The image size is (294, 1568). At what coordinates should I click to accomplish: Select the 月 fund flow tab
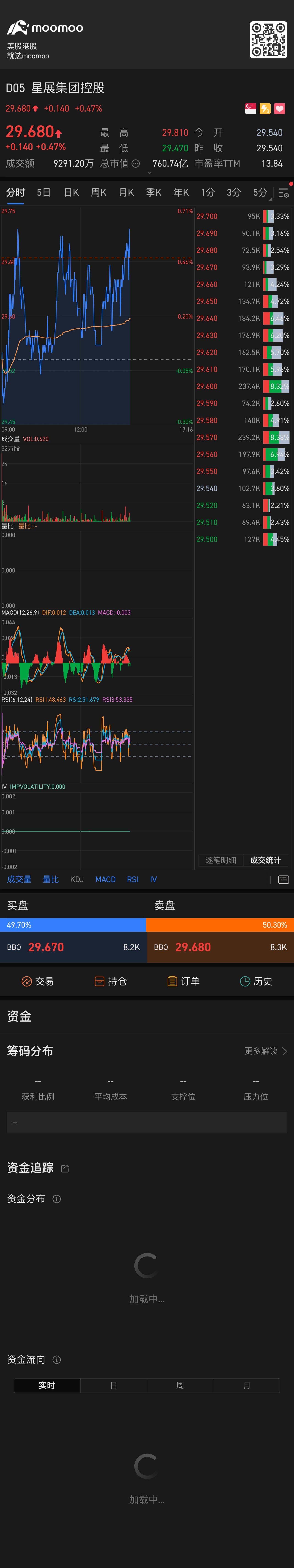tap(247, 1385)
